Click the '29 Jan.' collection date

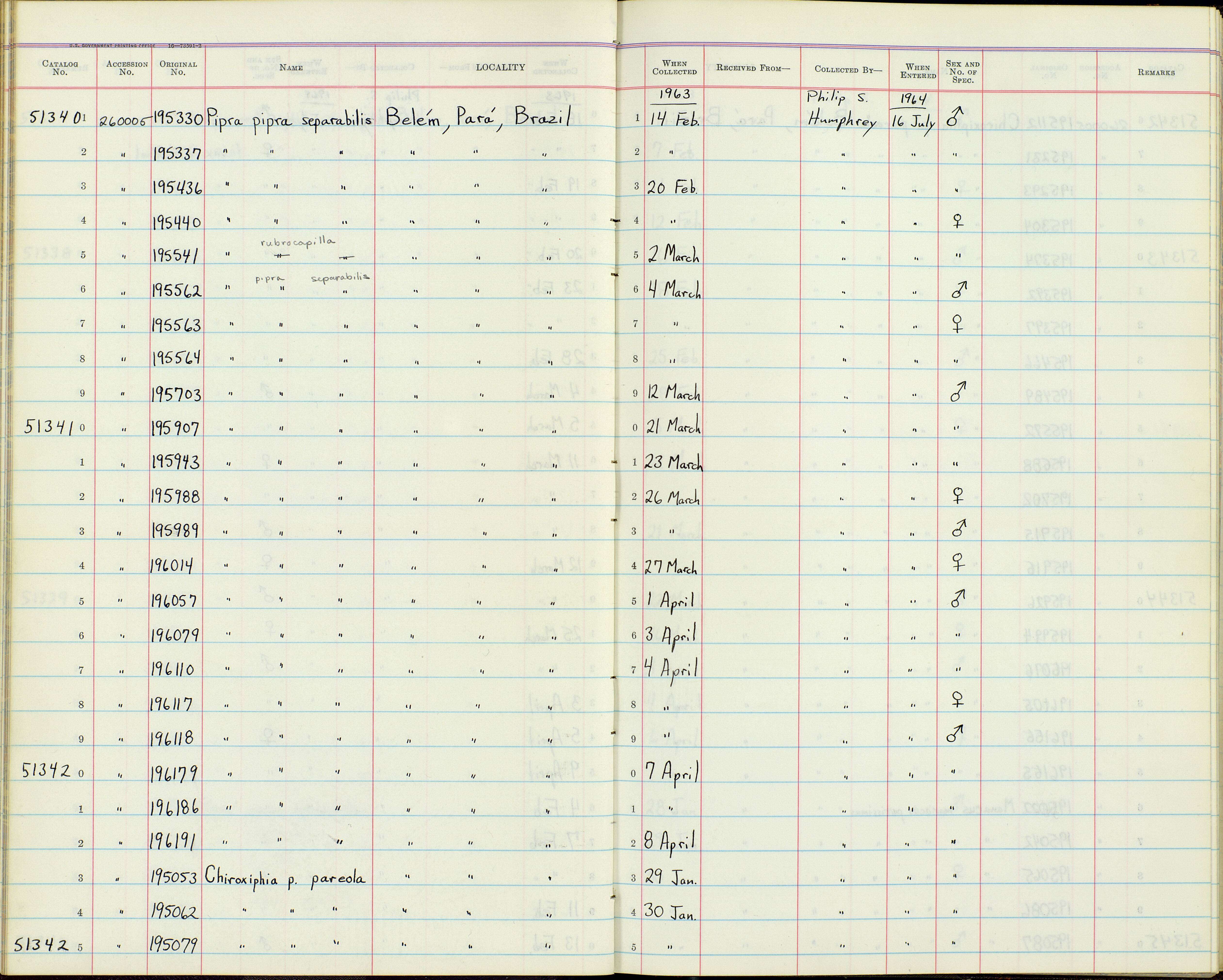coord(671,878)
